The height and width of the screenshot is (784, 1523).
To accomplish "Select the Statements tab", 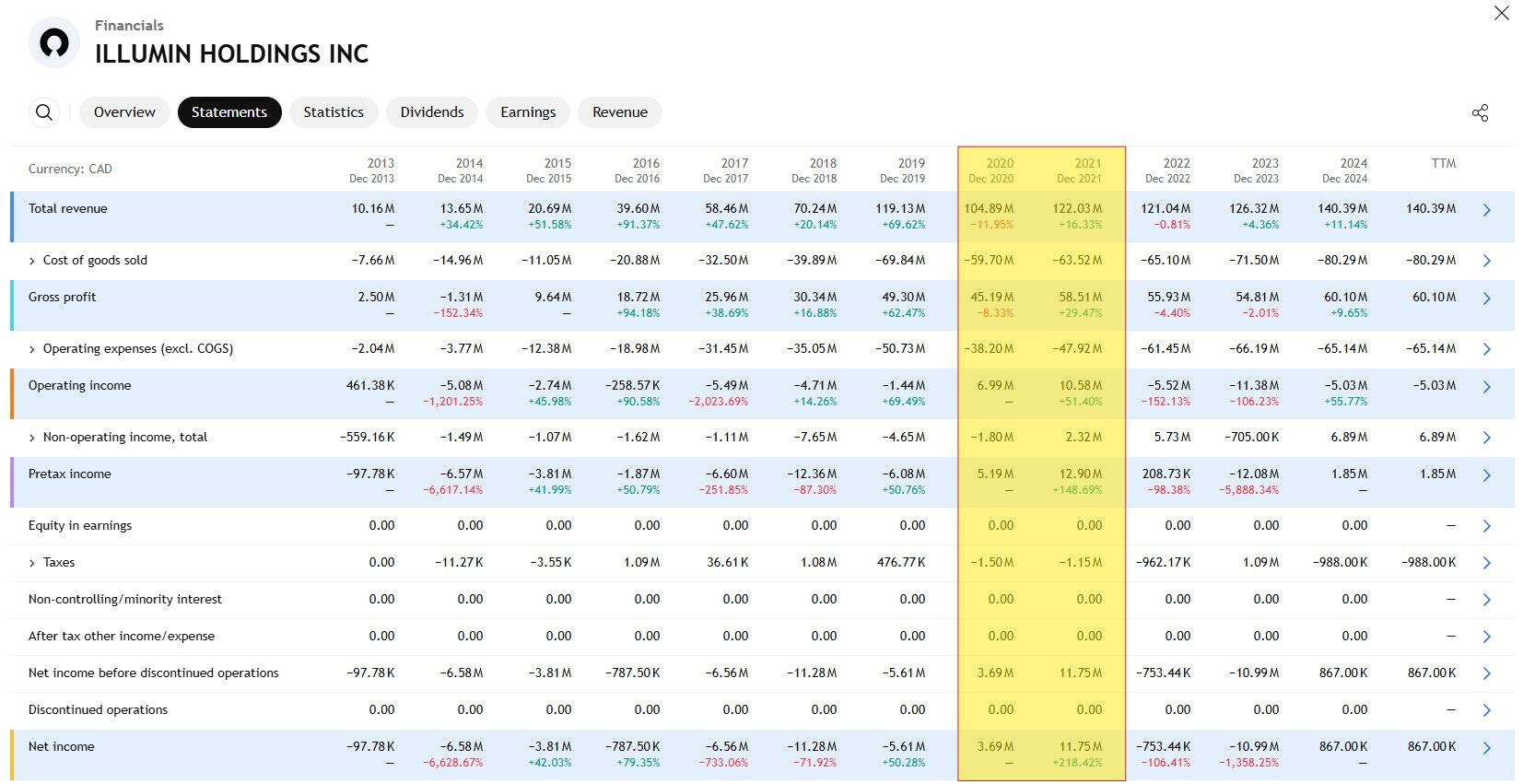I will pos(229,112).
